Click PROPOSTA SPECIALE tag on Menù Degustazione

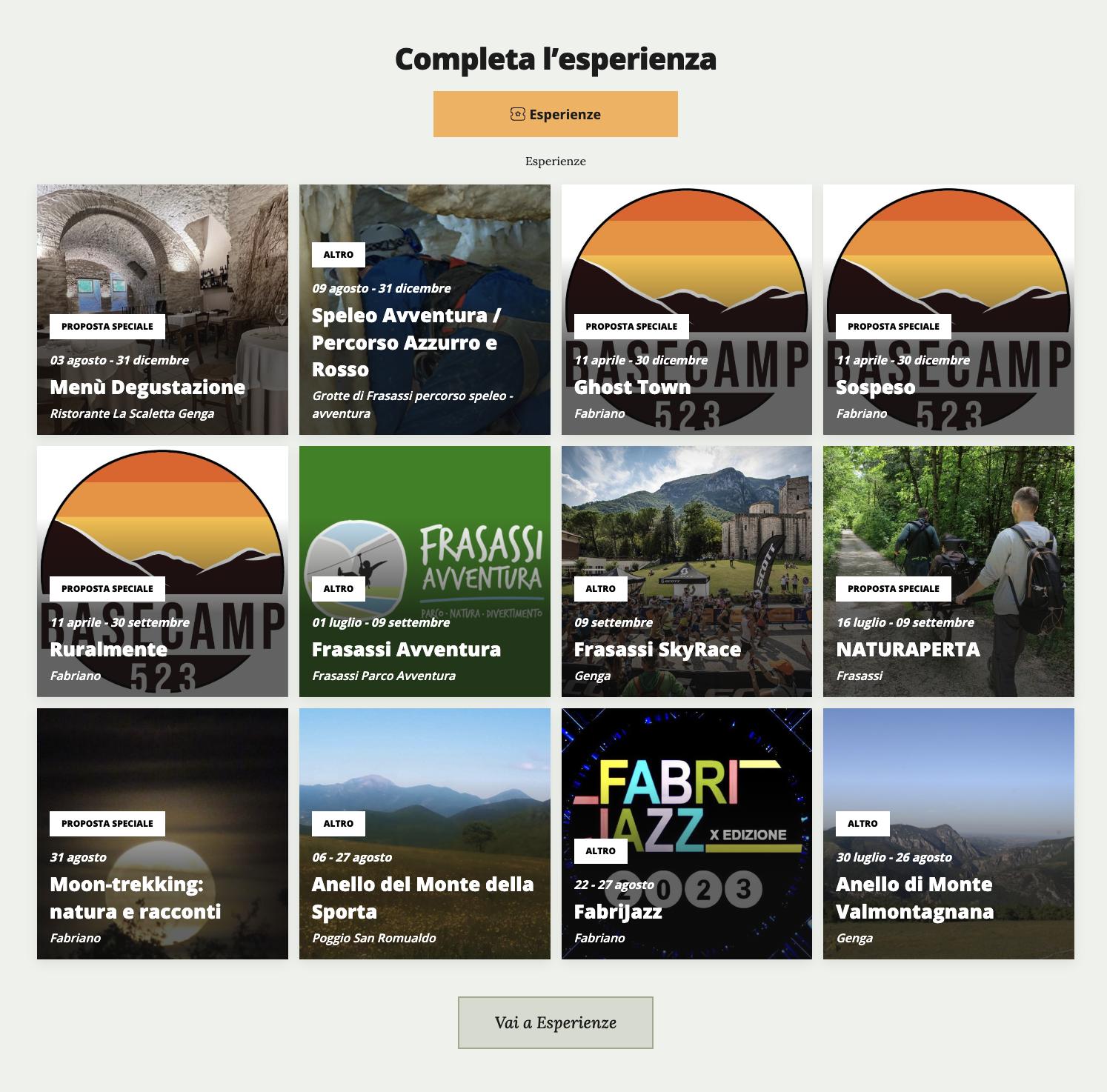coord(107,326)
